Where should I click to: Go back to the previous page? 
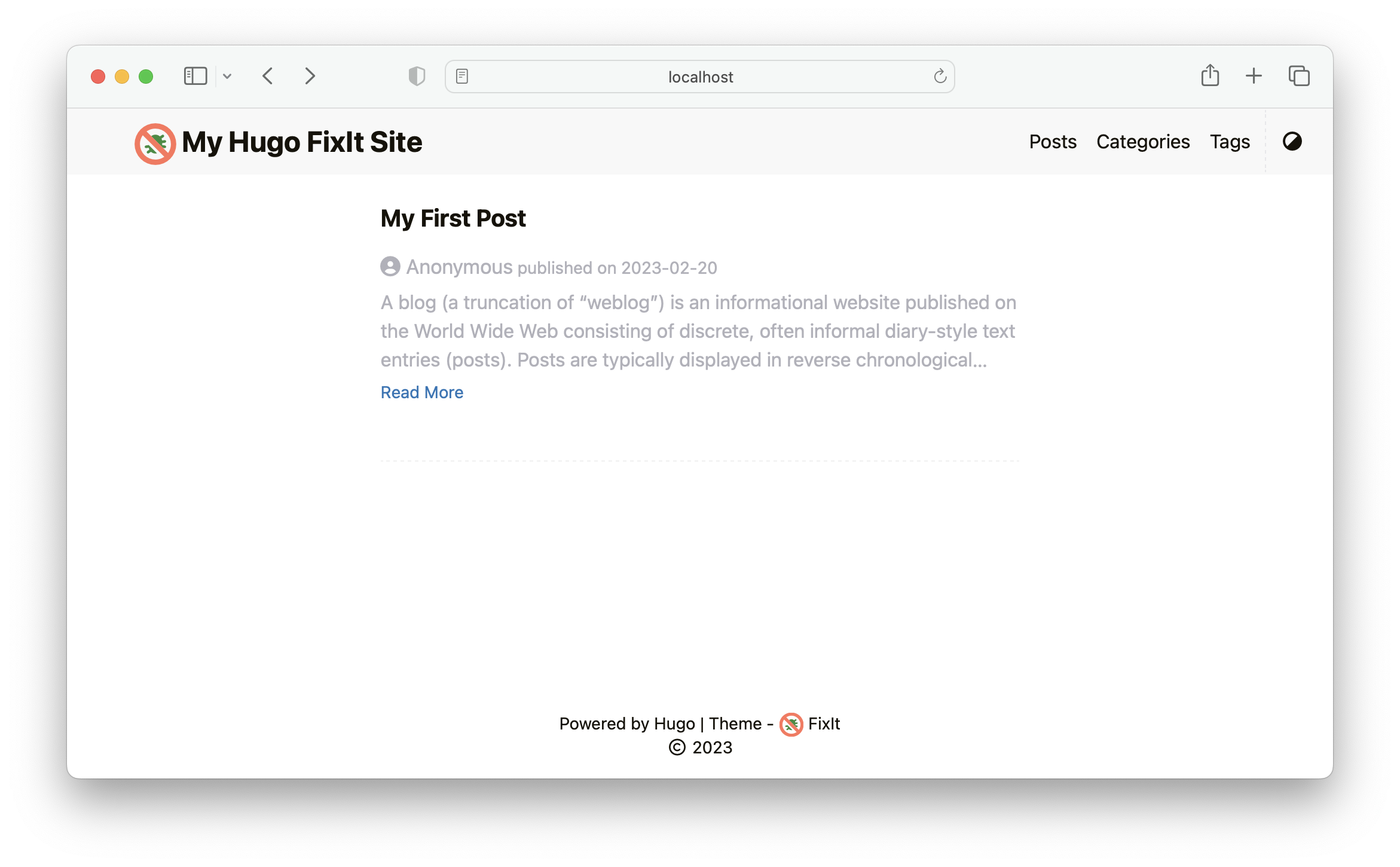click(268, 76)
